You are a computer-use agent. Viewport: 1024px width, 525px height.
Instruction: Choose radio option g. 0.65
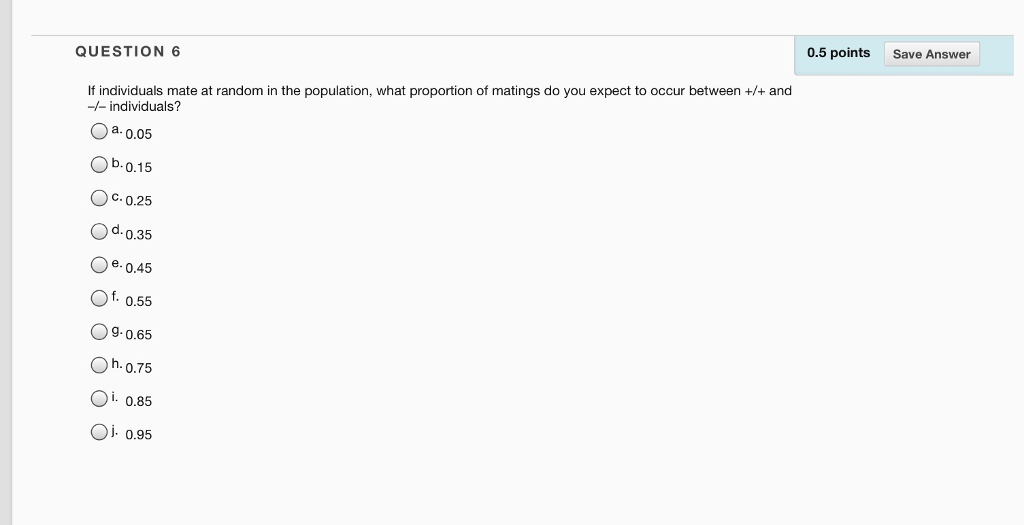click(x=99, y=332)
